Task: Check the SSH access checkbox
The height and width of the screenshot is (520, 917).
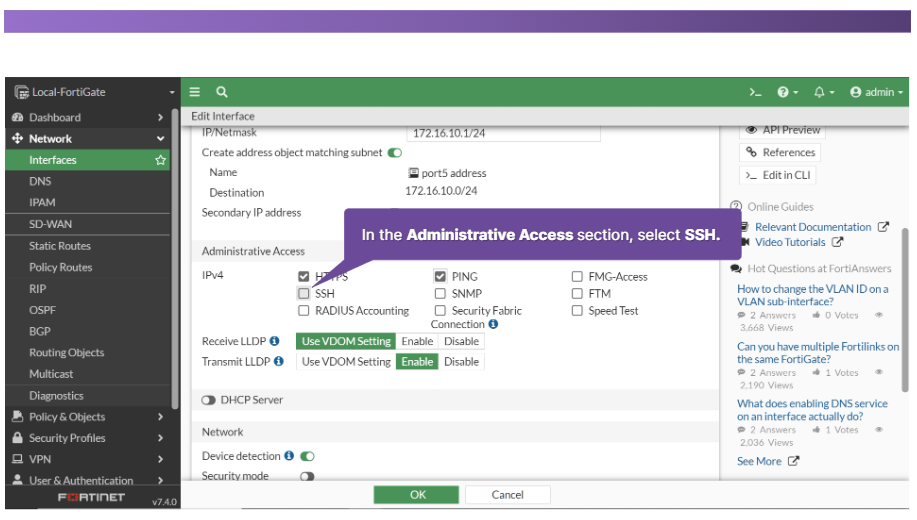Action: pyautogui.click(x=304, y=293)
